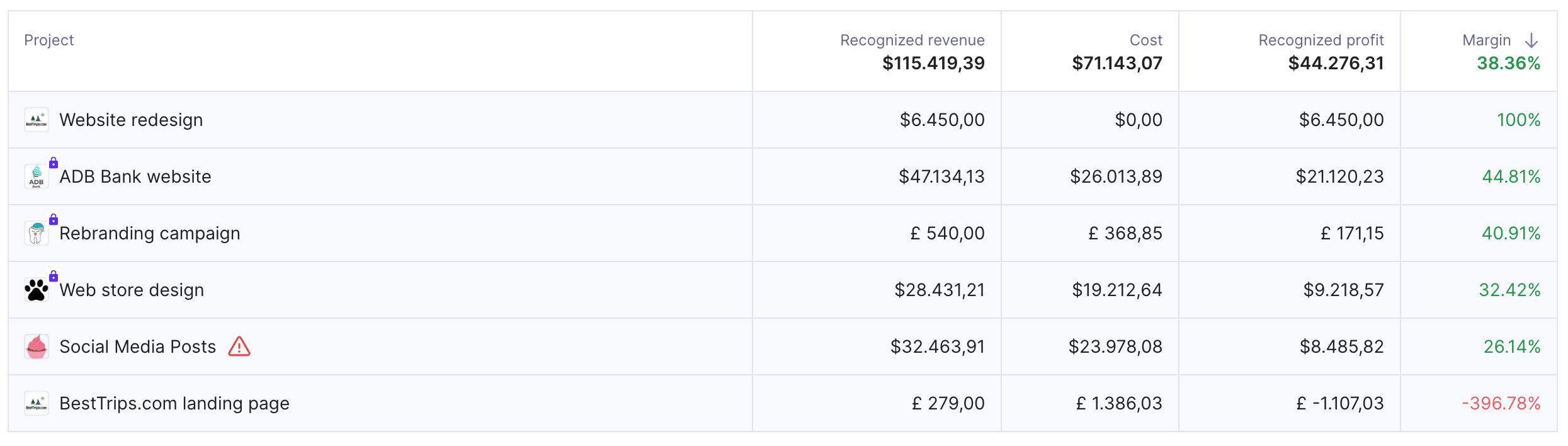The image size is (1568, 446).
Task: Click the BestTrips.com landing page logo
Action: pos(37,403)
